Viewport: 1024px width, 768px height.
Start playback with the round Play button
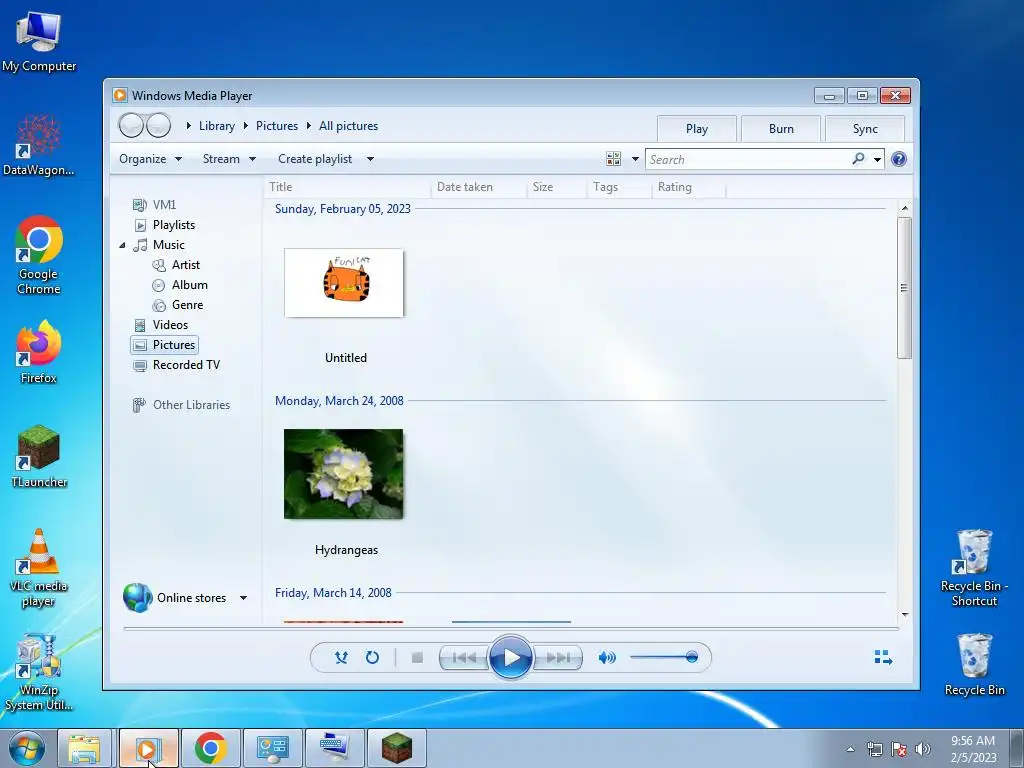point(510,657)
